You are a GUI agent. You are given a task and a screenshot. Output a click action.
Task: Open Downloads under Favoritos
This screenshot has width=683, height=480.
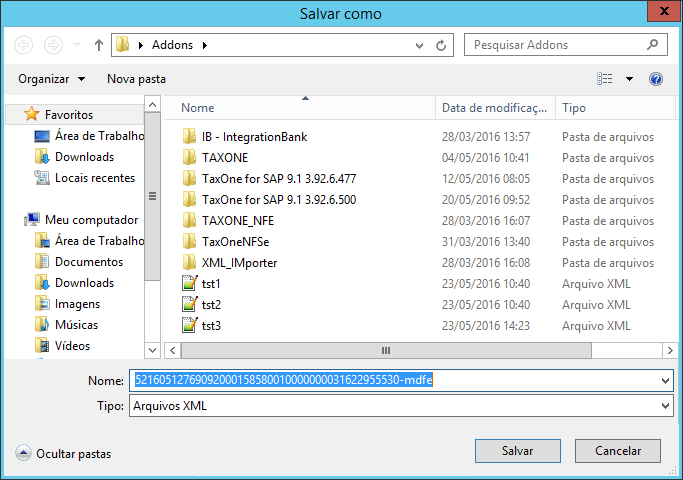click(74, 157)
